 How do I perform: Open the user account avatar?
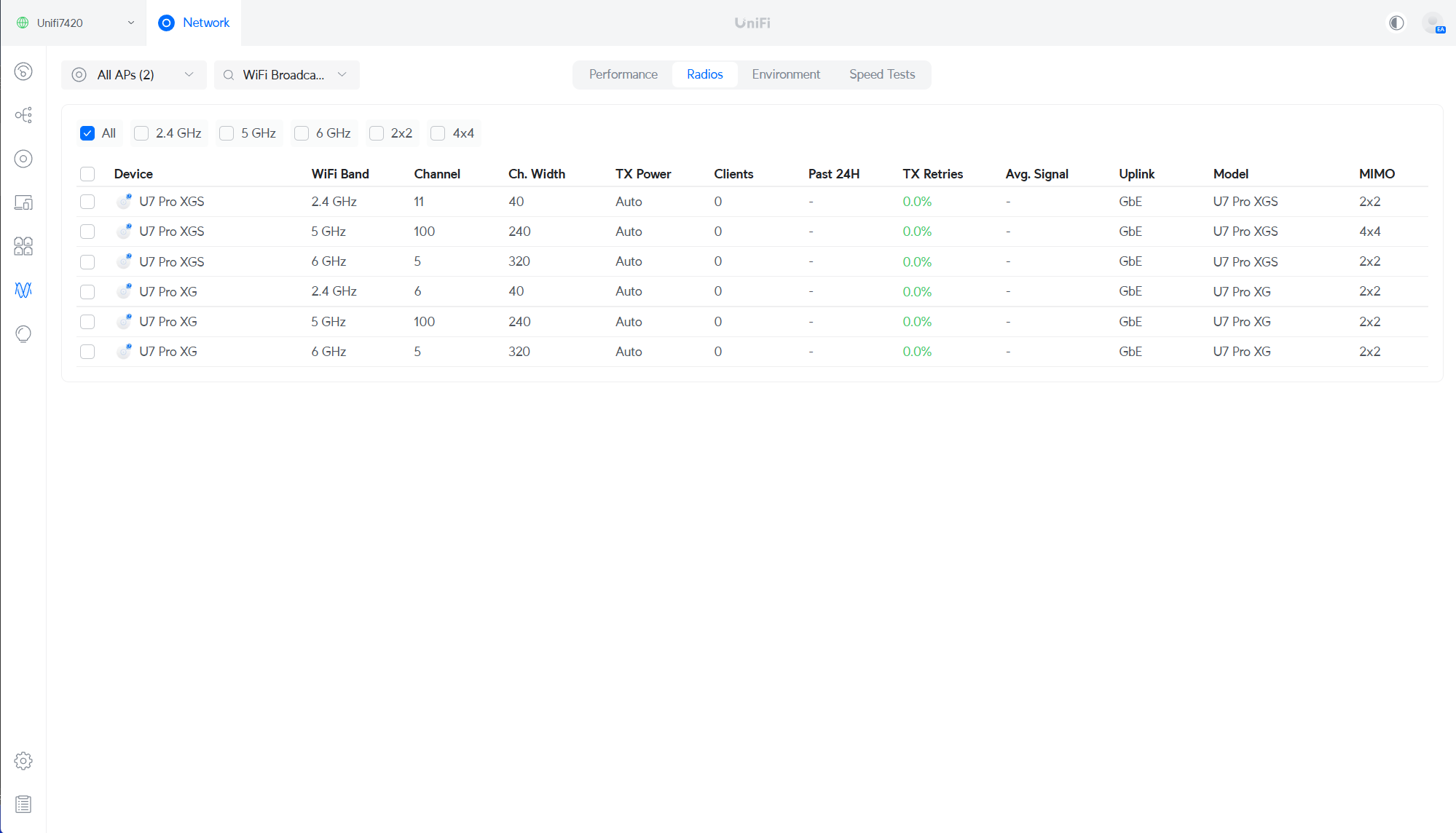1433,23
